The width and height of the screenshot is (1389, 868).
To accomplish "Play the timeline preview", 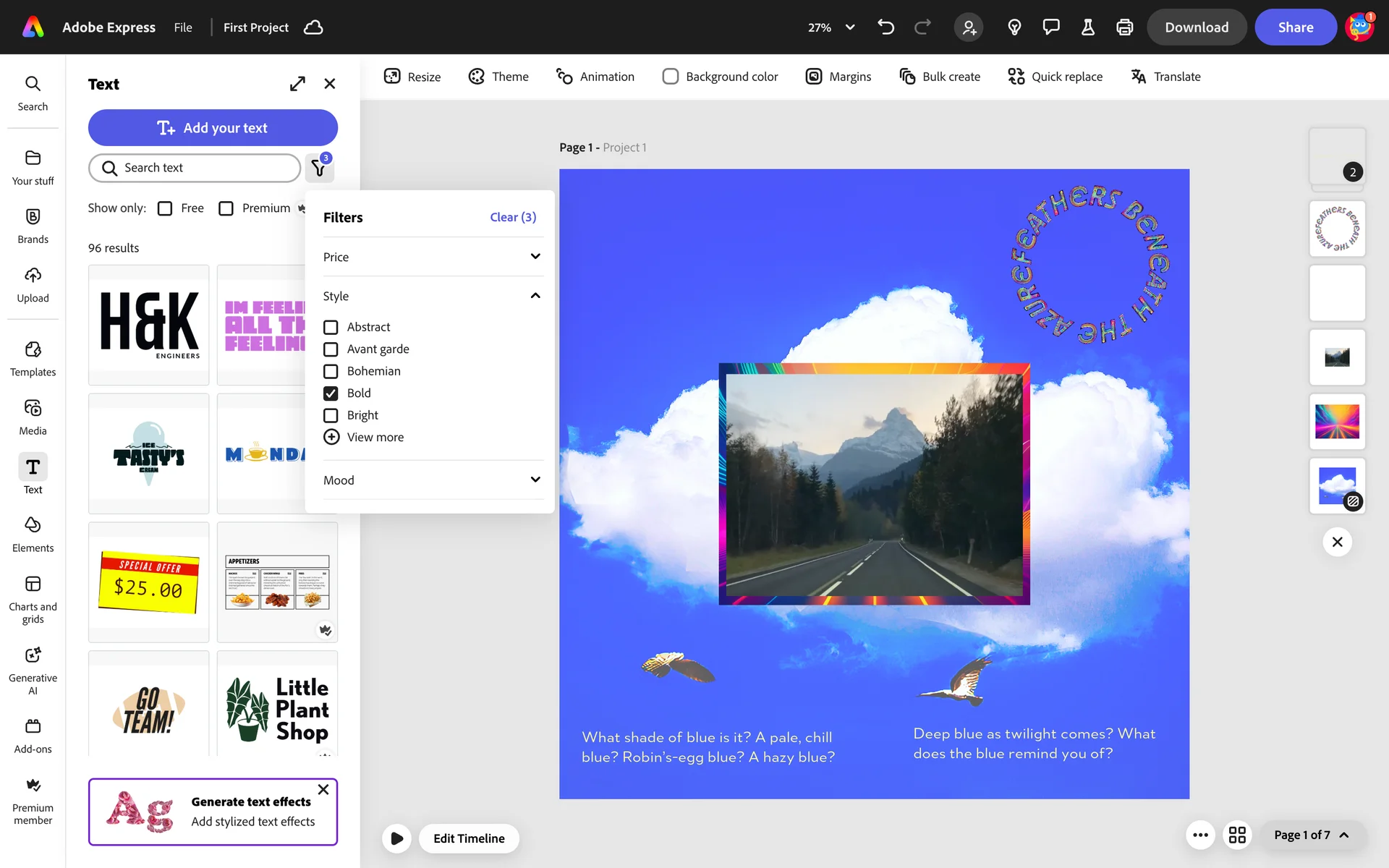I will (x=396, y=838).
